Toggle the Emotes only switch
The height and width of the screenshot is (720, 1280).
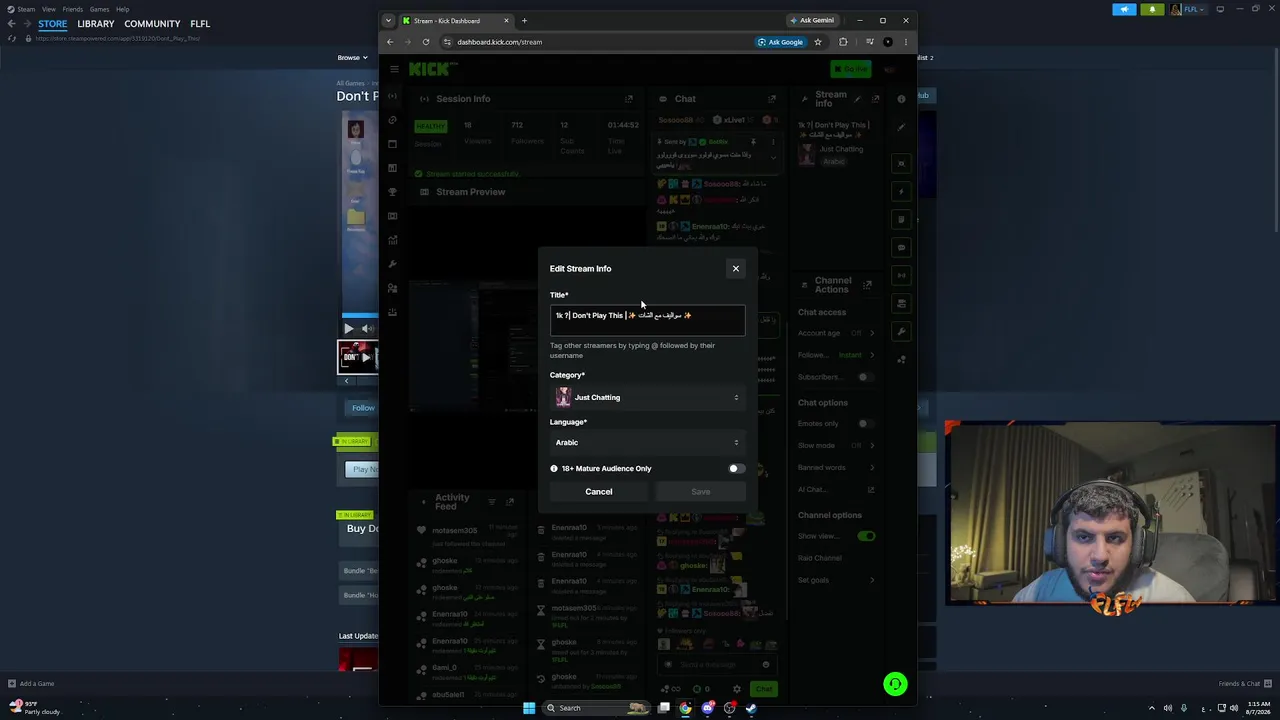866,423
